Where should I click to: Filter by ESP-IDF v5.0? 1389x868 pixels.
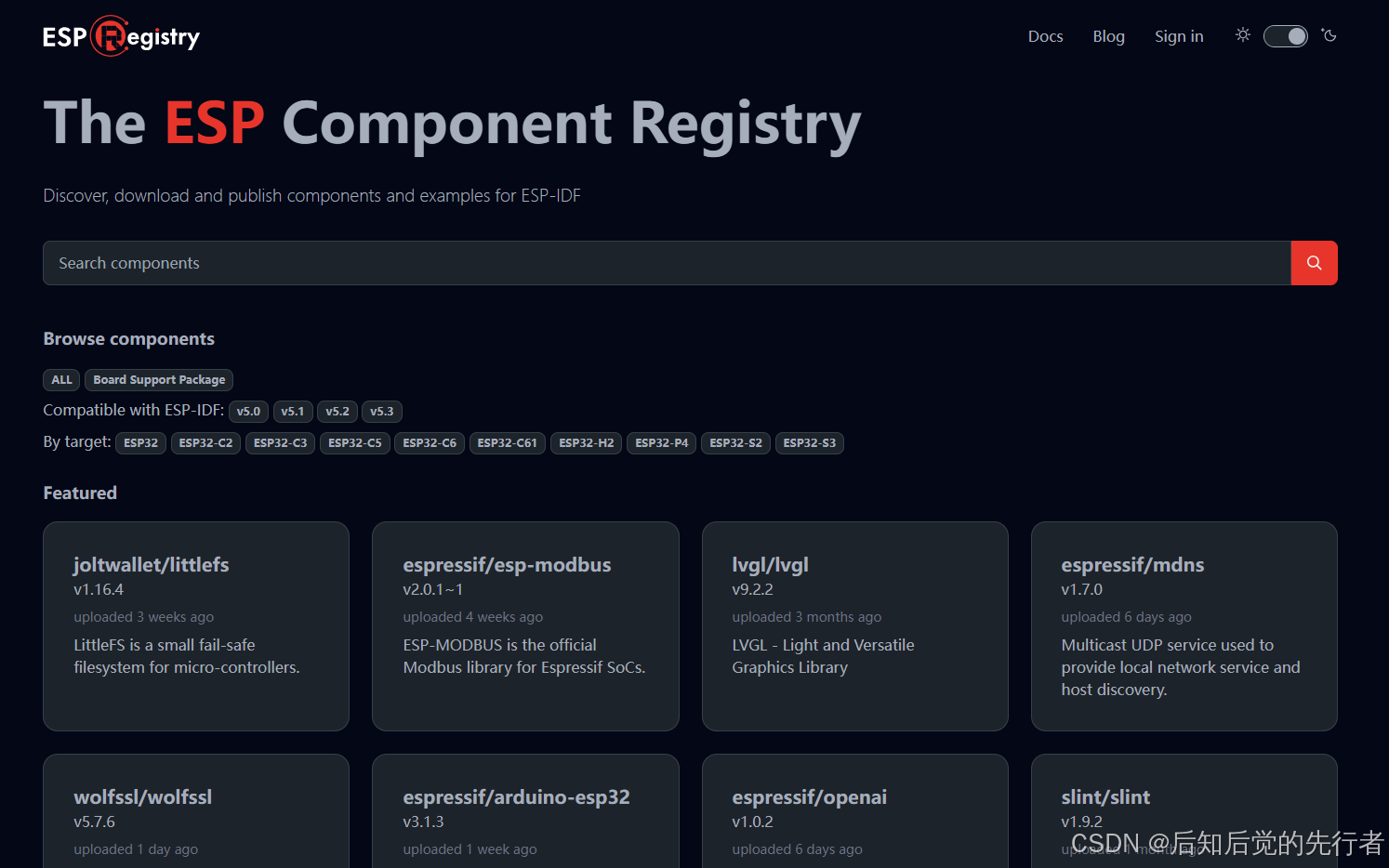[248, 412]
